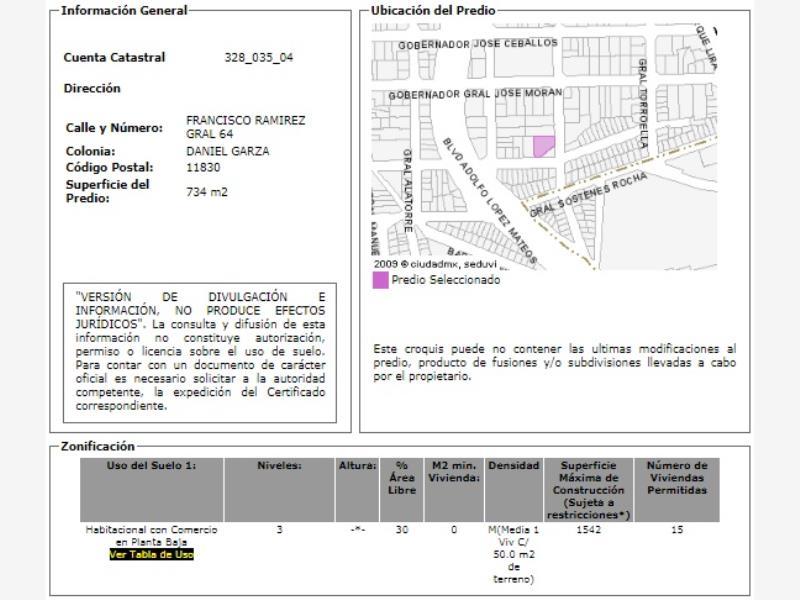Click the 'Superficie del Predio:' label
800x600 pixels.
point(107,191)
